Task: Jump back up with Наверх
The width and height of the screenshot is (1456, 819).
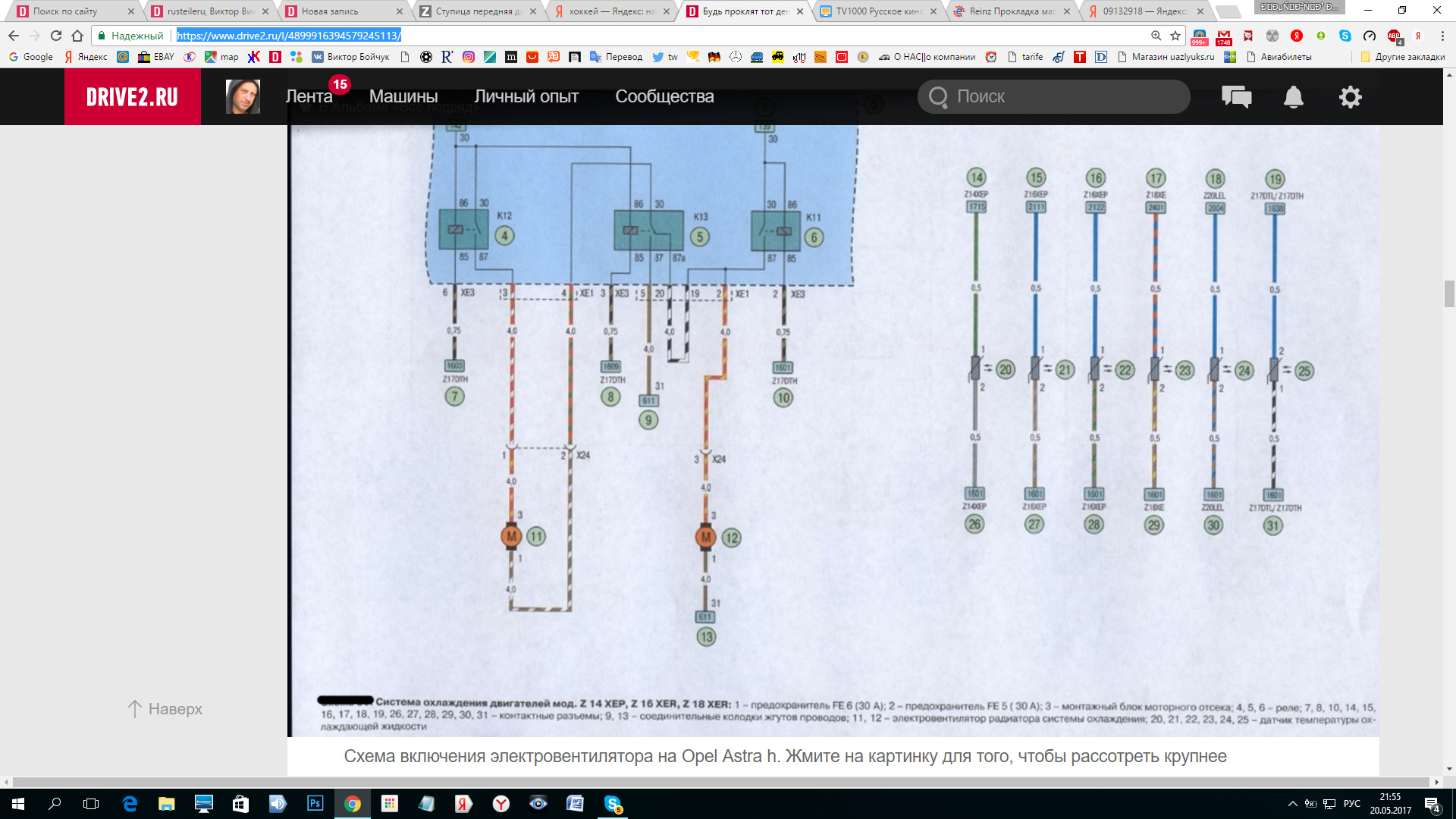Action: pyautogui.click(x=165, y=708)
